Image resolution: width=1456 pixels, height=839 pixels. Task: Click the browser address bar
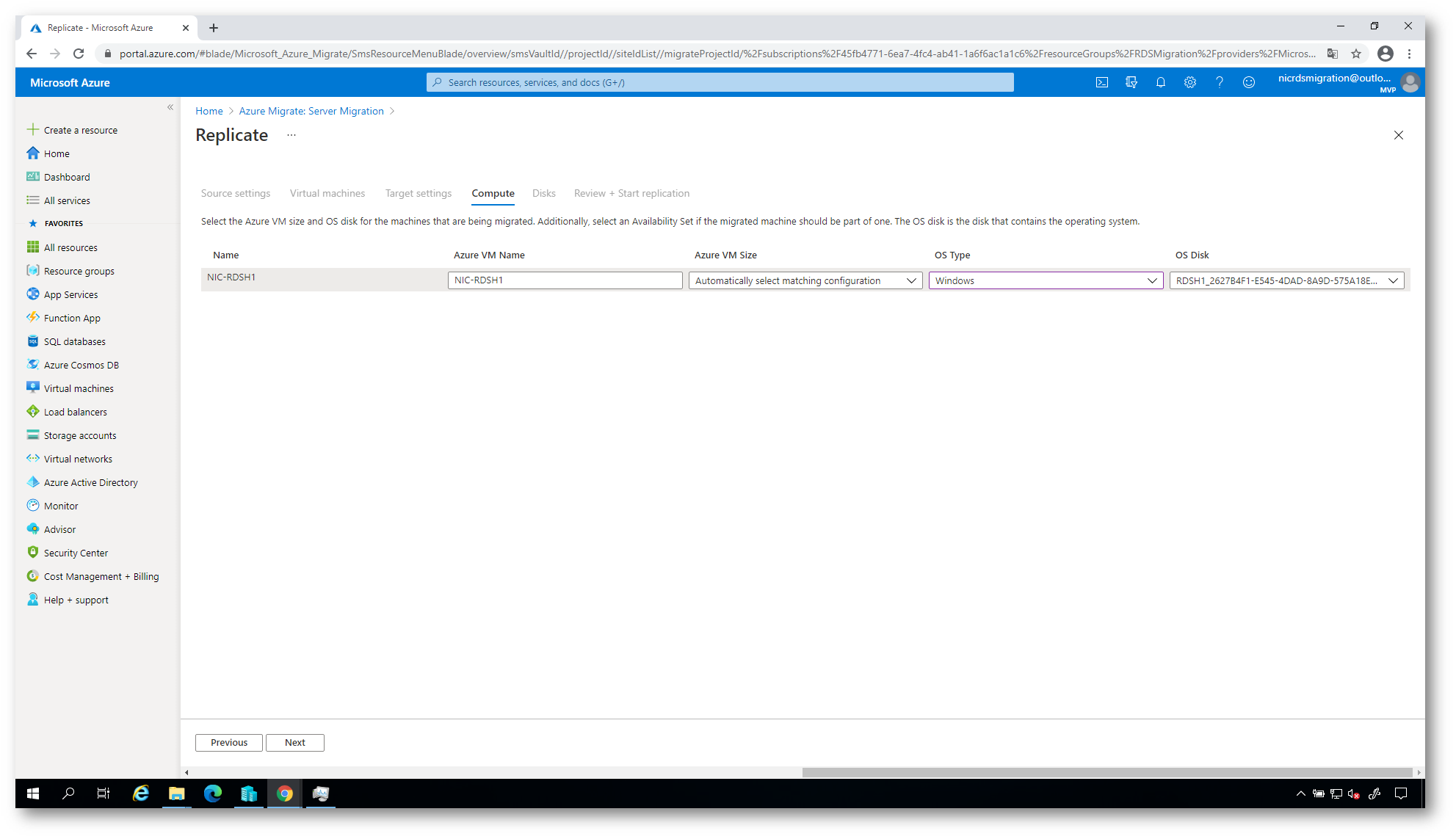pyautogui.click(x=716, y=54)
